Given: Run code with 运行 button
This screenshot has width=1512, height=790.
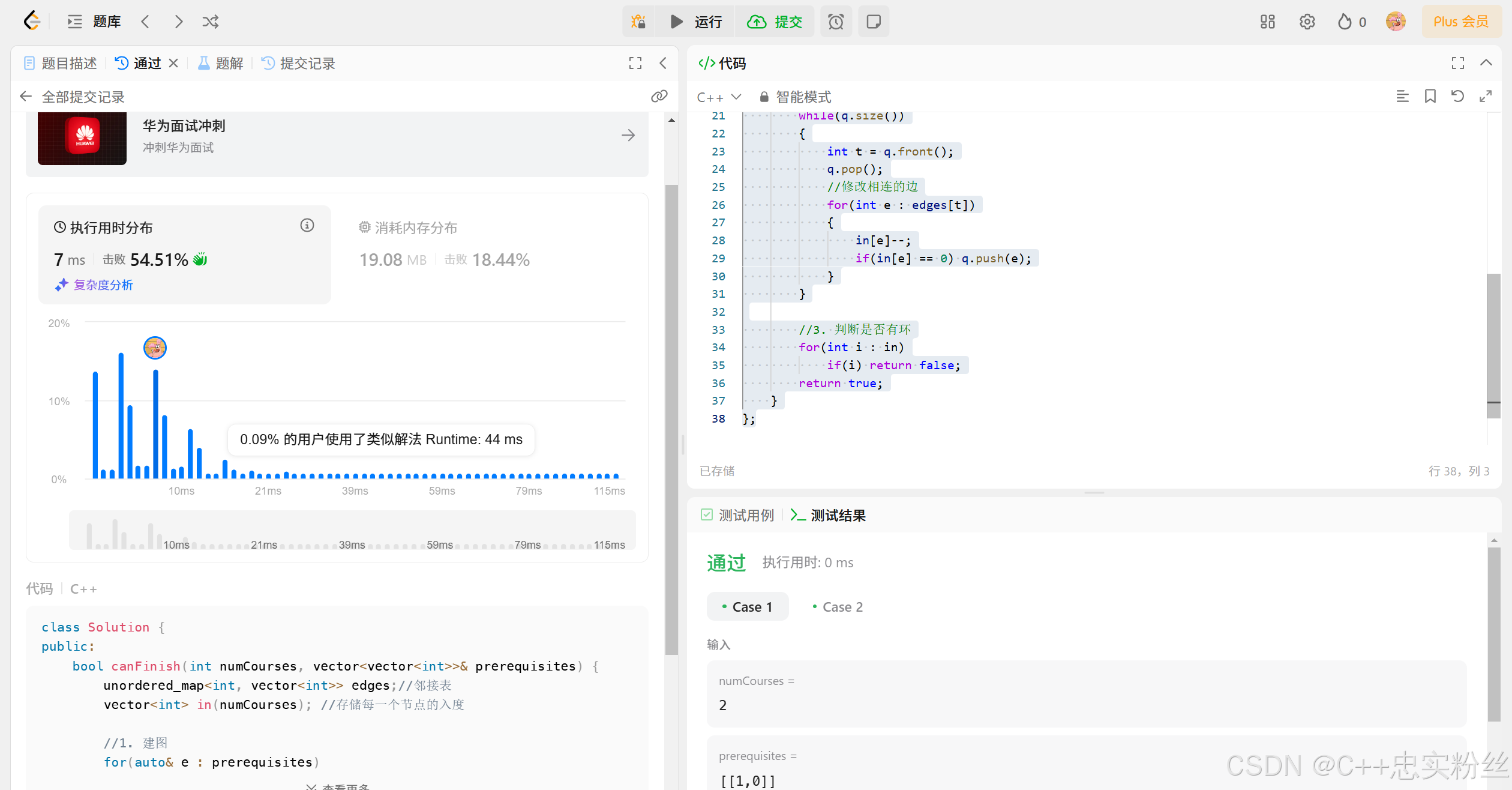Looking at the screenshot, I should point(697,22).
